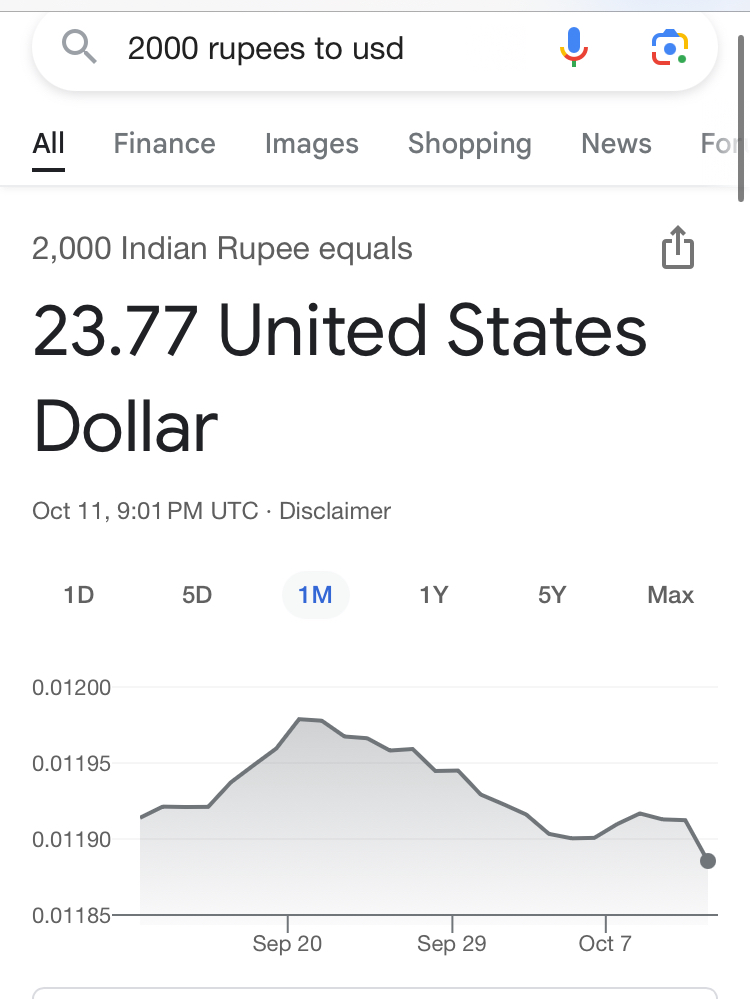Share the currency conversion result
The height and width of the screenshot is (999, 750).
coord(677,248)
